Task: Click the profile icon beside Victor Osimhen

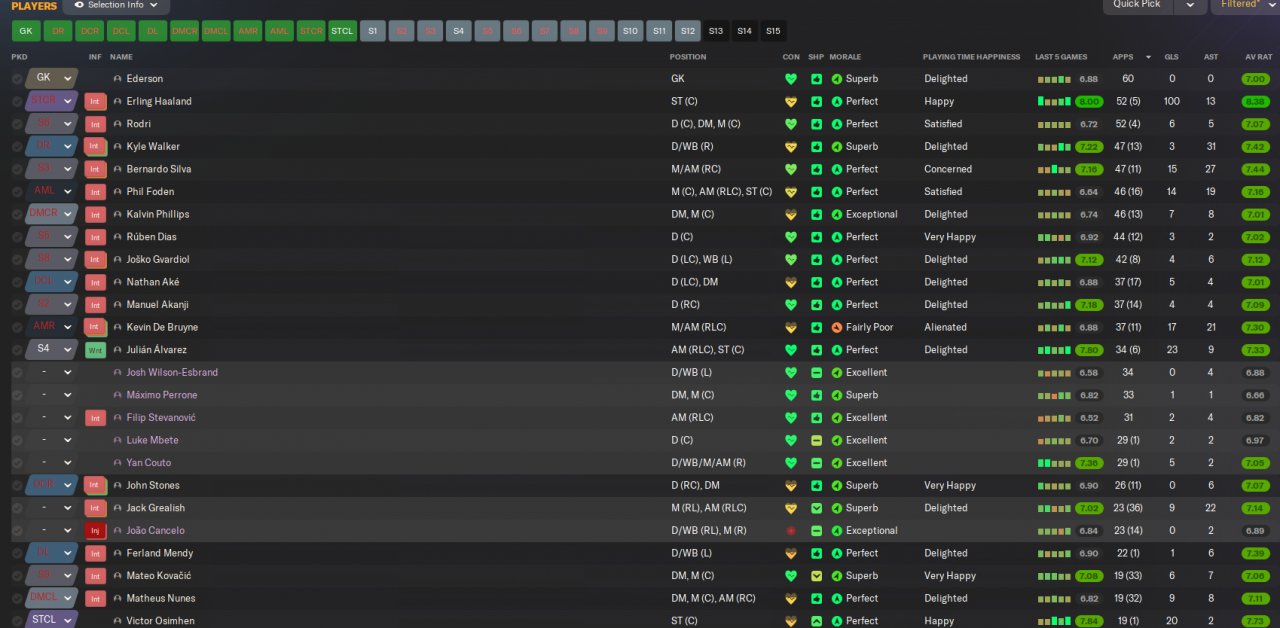Action: [117, 621]
